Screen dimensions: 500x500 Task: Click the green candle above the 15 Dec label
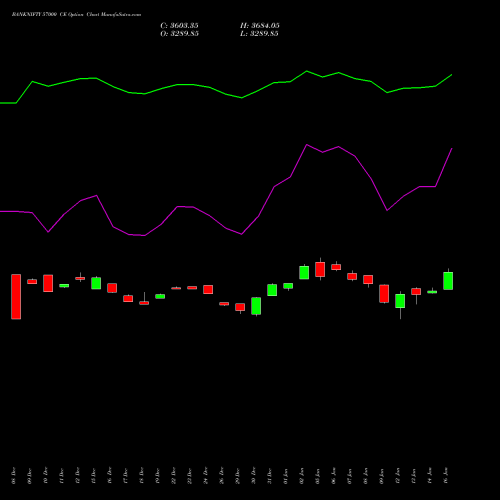click(96, 283)
